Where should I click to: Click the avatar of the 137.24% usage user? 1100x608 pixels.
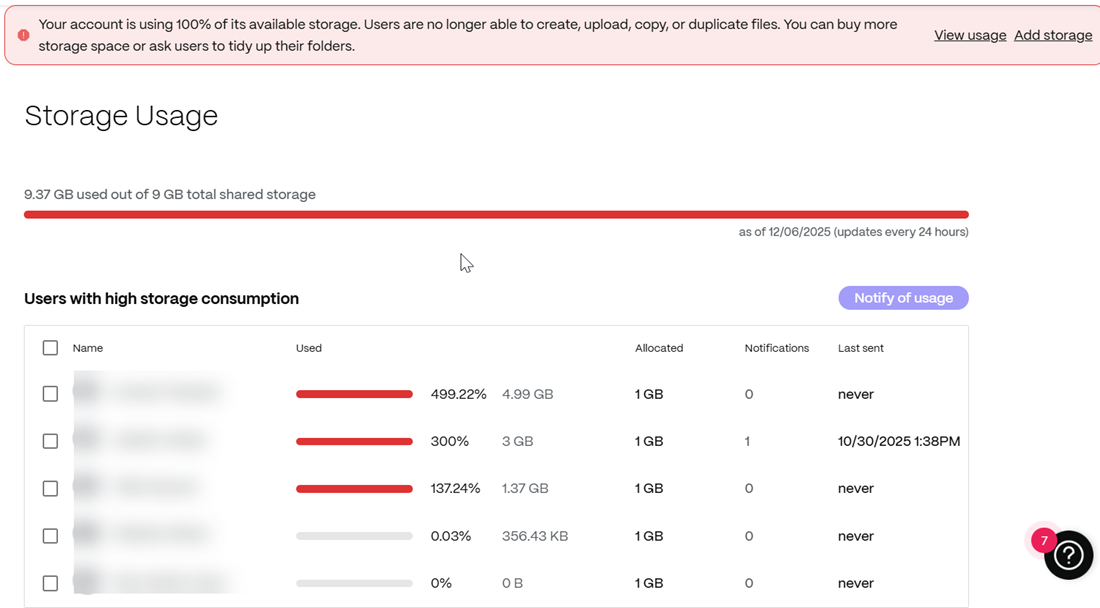[87, 488]
